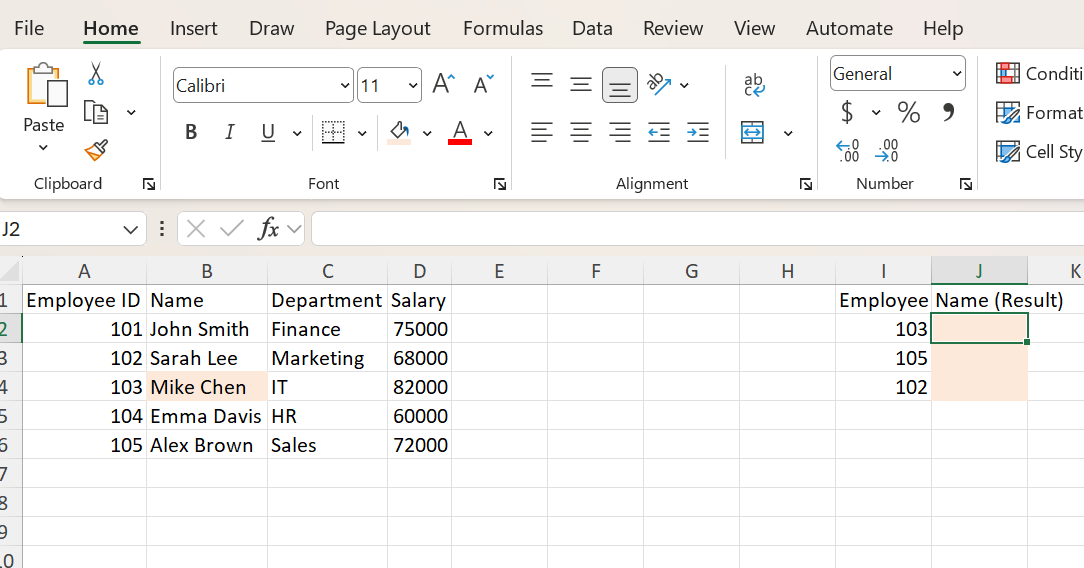Expand the Font Color palette arrow

click(488, 133)
